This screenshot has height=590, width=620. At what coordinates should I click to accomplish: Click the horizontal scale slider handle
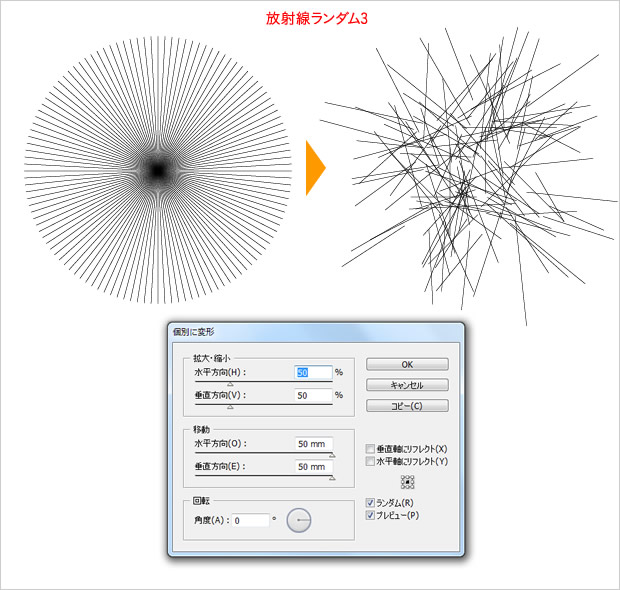(x=230, y=384)
